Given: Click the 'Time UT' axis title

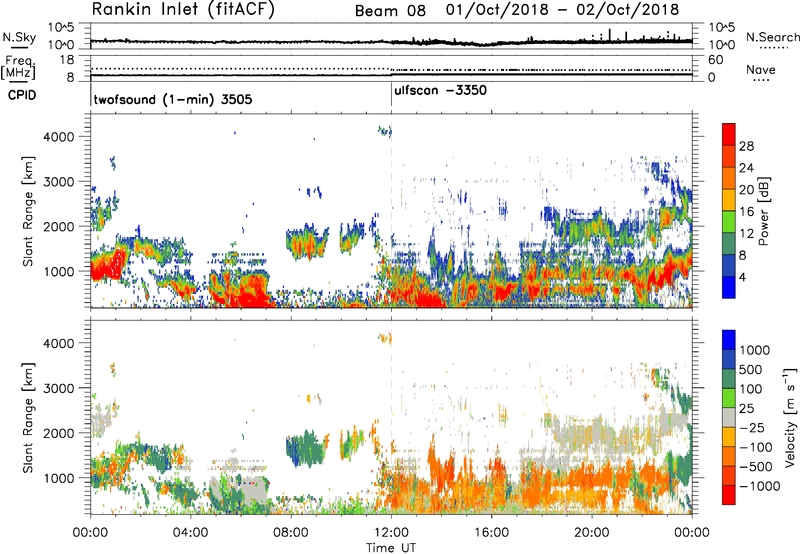Looking at the screenshot, I should (391, 548).
